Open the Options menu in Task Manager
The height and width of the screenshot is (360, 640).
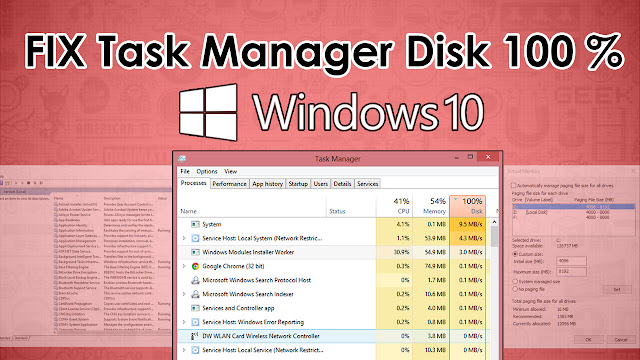click(207, 171)
